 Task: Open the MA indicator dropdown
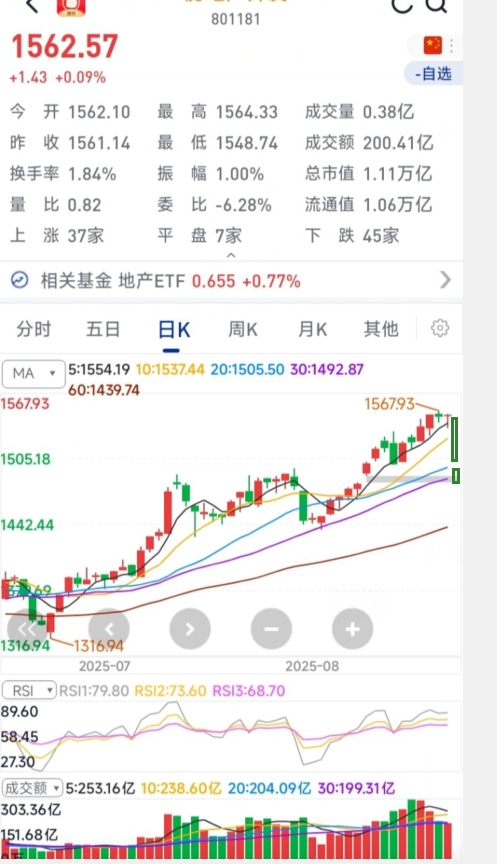(34, 374)
